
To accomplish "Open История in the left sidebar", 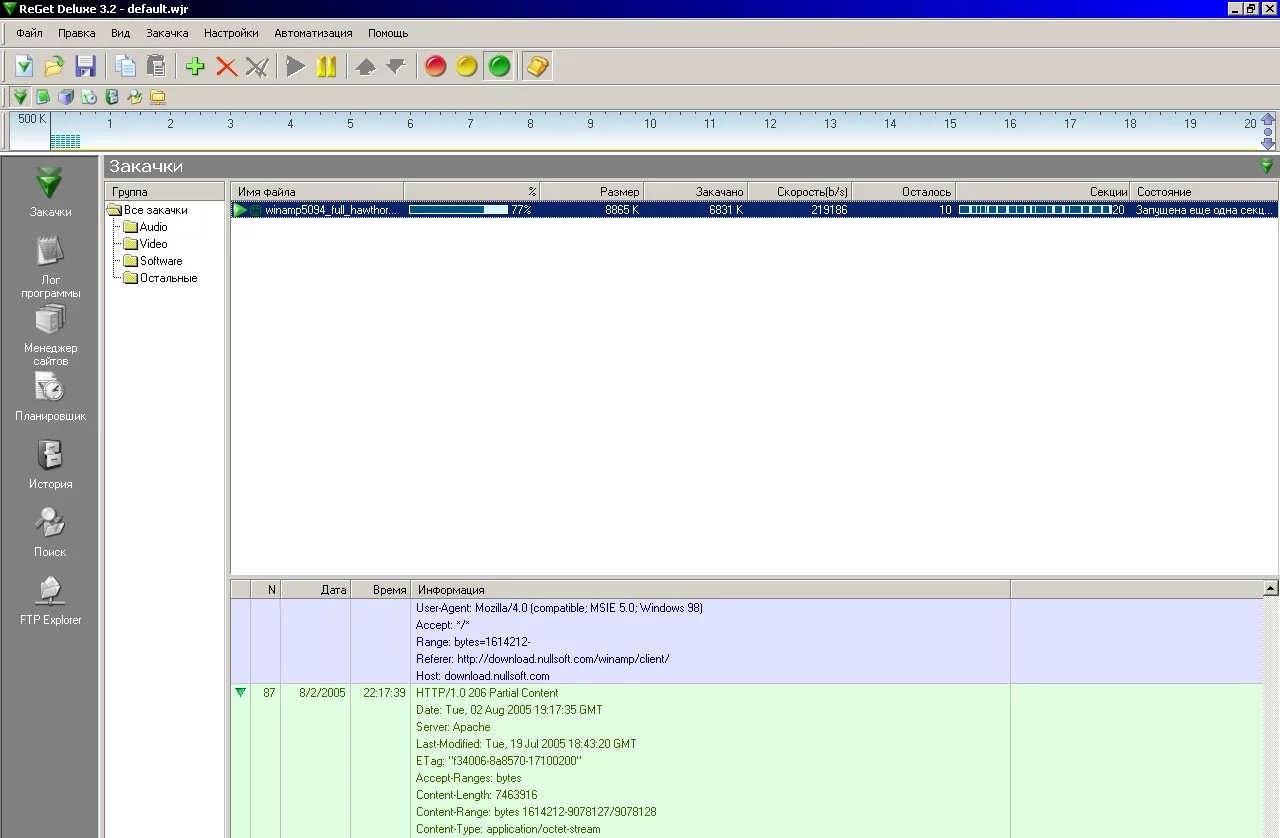I will click(50, 465).
